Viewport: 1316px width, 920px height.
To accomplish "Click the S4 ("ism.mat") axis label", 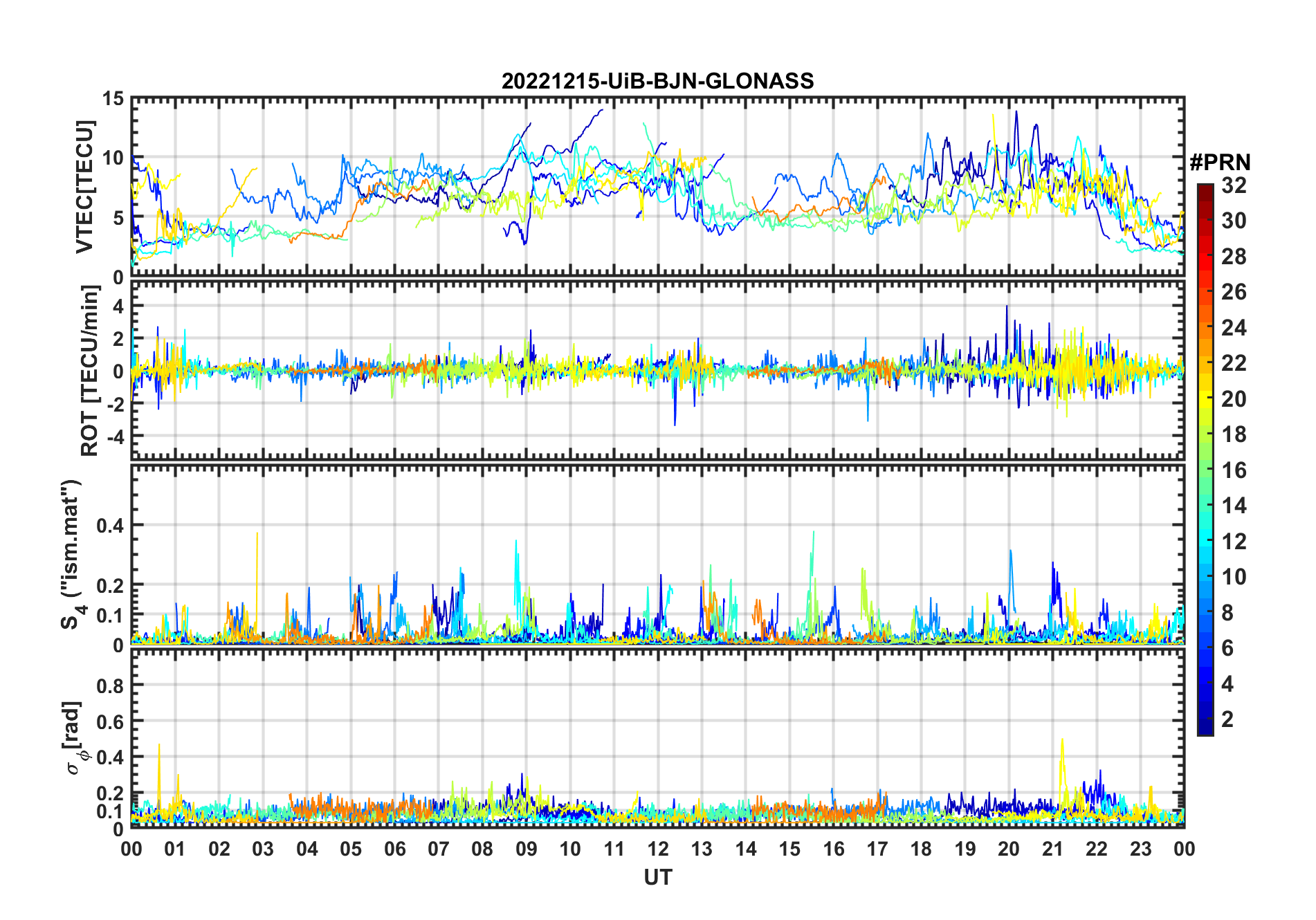I will coord(73,555).
